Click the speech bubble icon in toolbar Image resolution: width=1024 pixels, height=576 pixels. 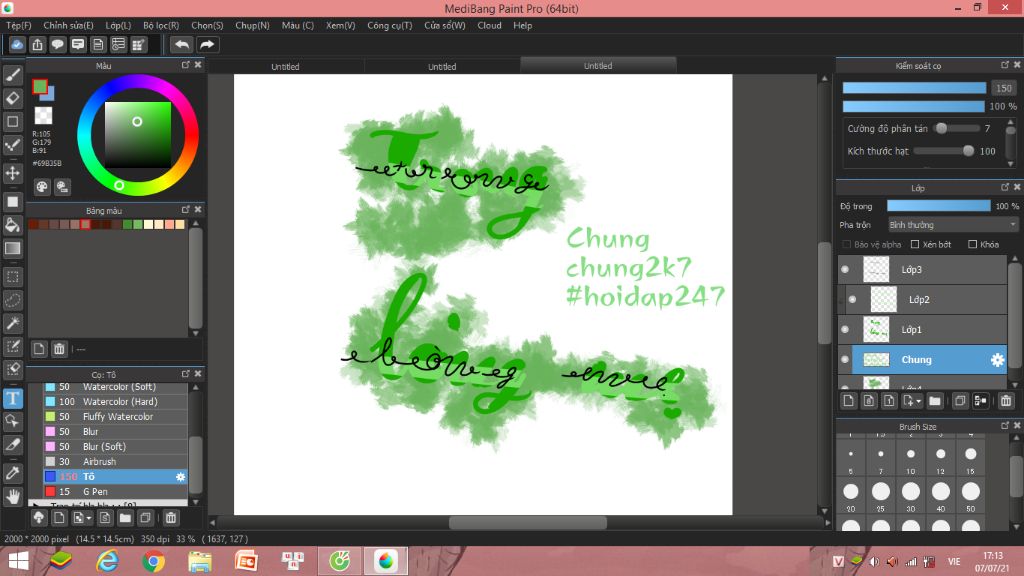(x=57, y=44)
